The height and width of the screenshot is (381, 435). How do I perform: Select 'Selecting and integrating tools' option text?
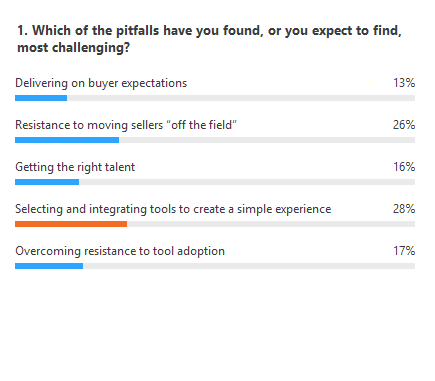click(173, 209)
